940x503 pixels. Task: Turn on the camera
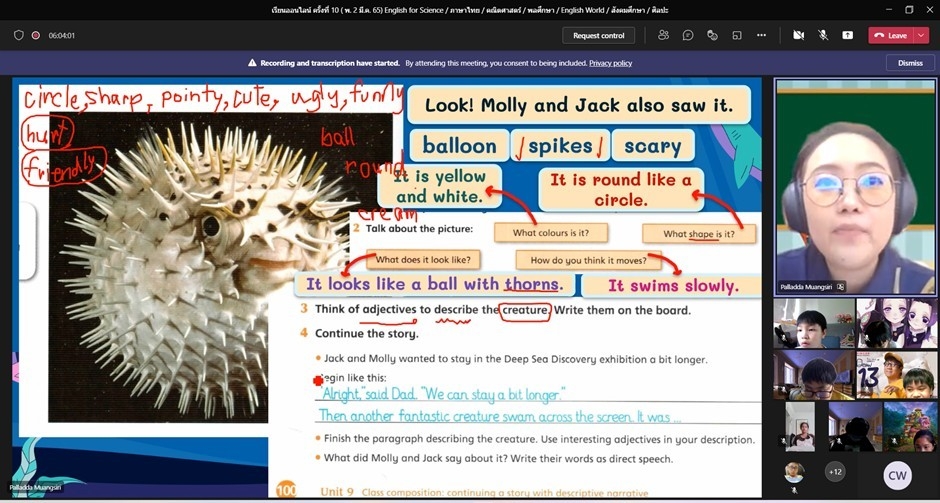(798, 35)
